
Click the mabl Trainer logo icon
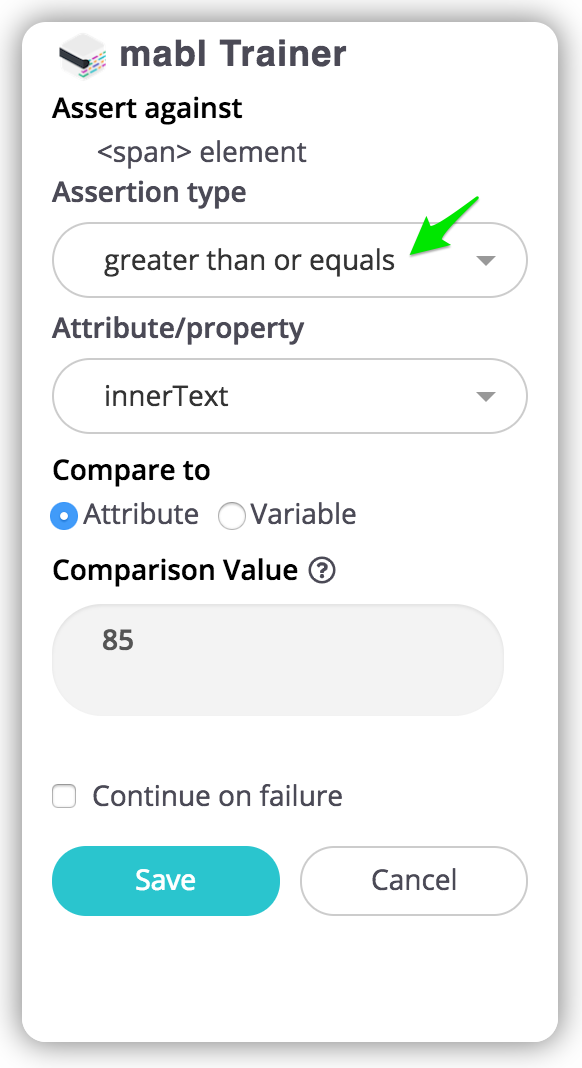pos(82,56)
